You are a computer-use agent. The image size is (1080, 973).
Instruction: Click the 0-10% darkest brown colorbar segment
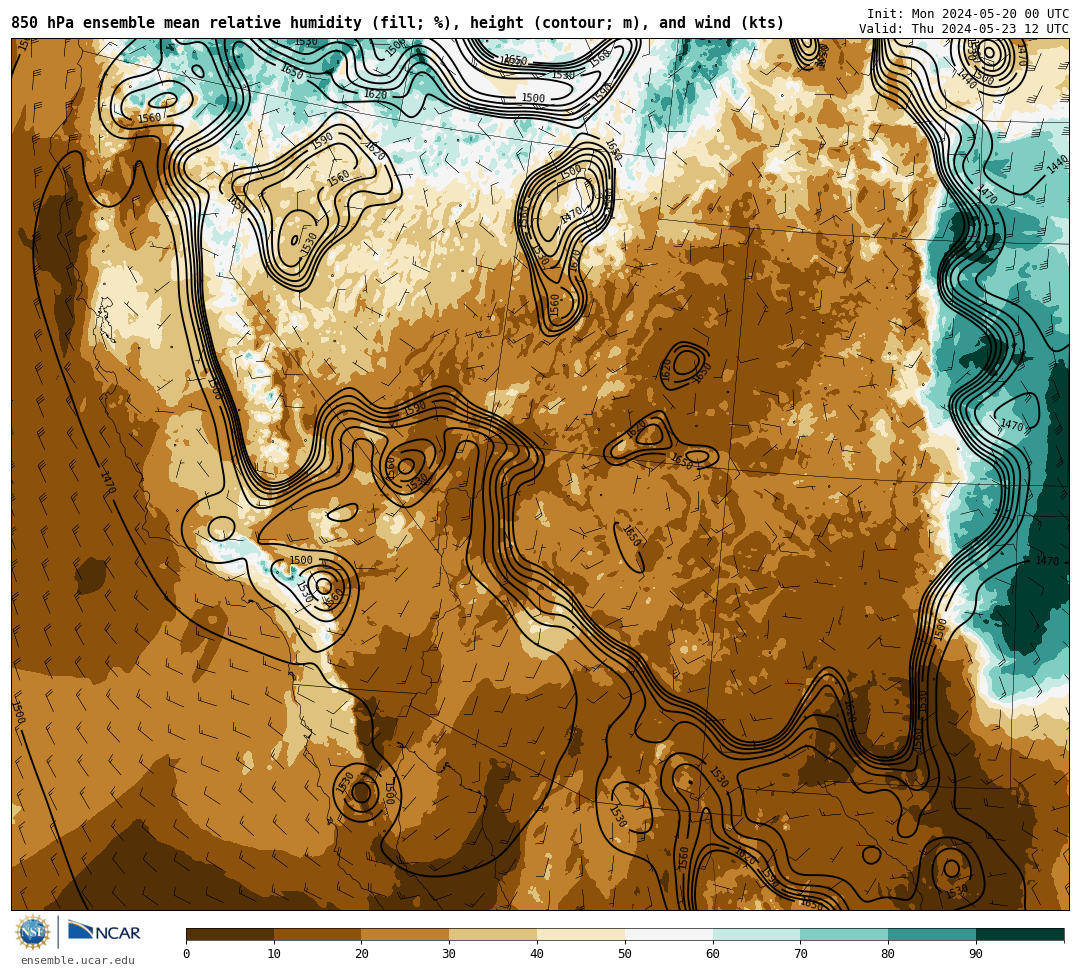(x=230, y=934)
